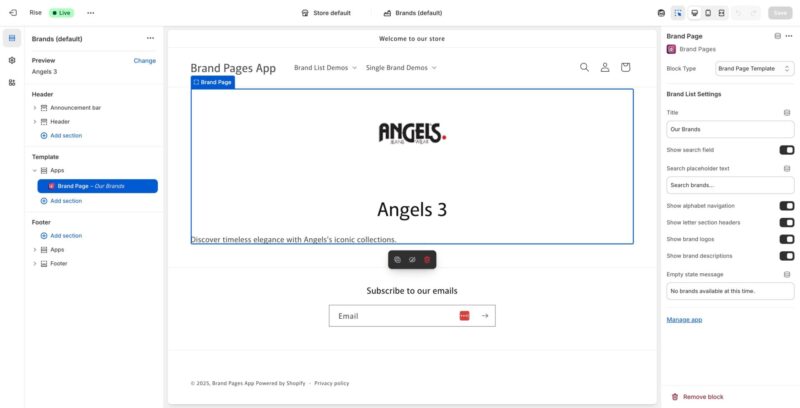Expand the Announcement bar section
This screenshot has width=800, height=408.
(35, 108)
